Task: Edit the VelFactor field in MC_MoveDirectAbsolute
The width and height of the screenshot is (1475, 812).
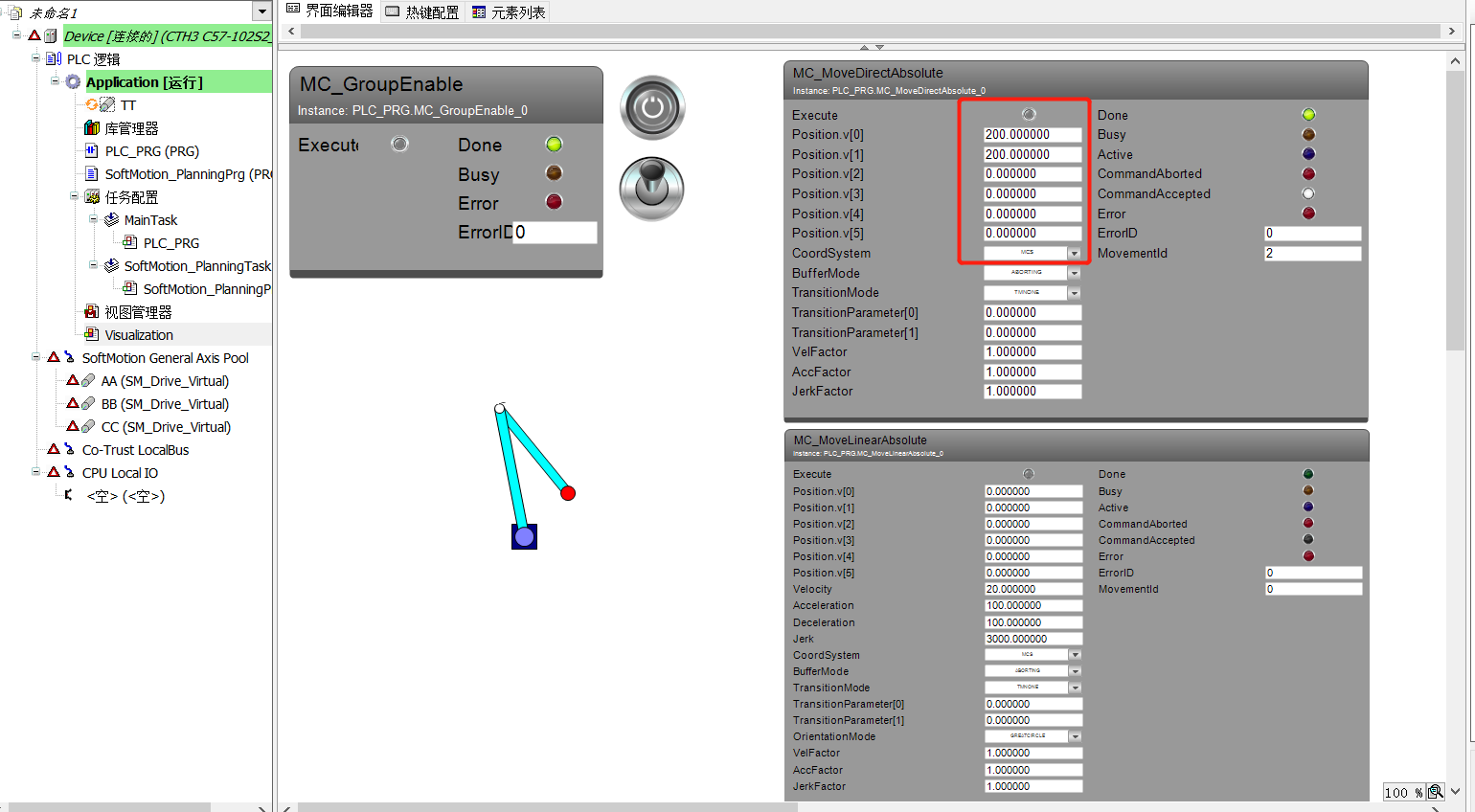Action: click(1032, 352)
